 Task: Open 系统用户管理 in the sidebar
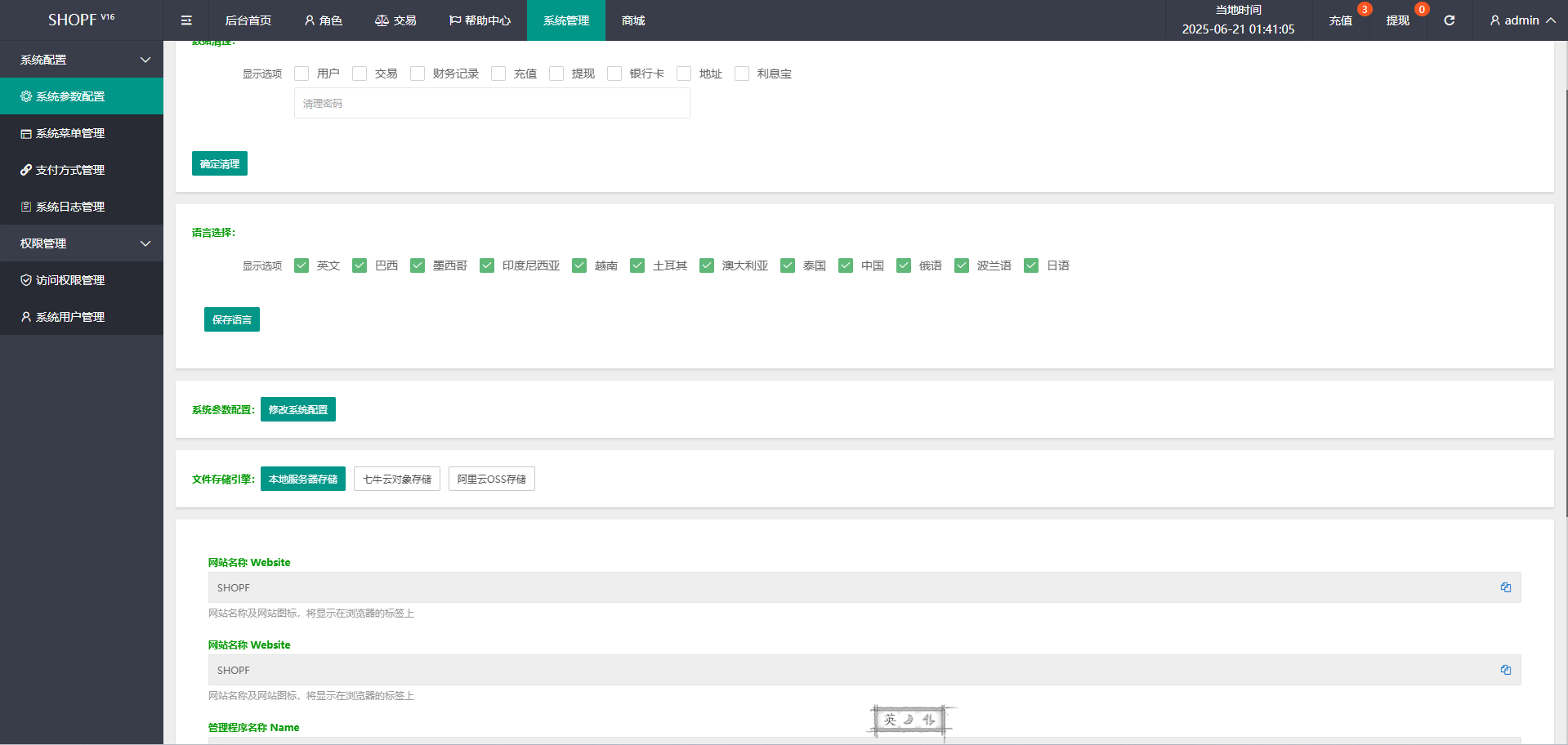70,317
